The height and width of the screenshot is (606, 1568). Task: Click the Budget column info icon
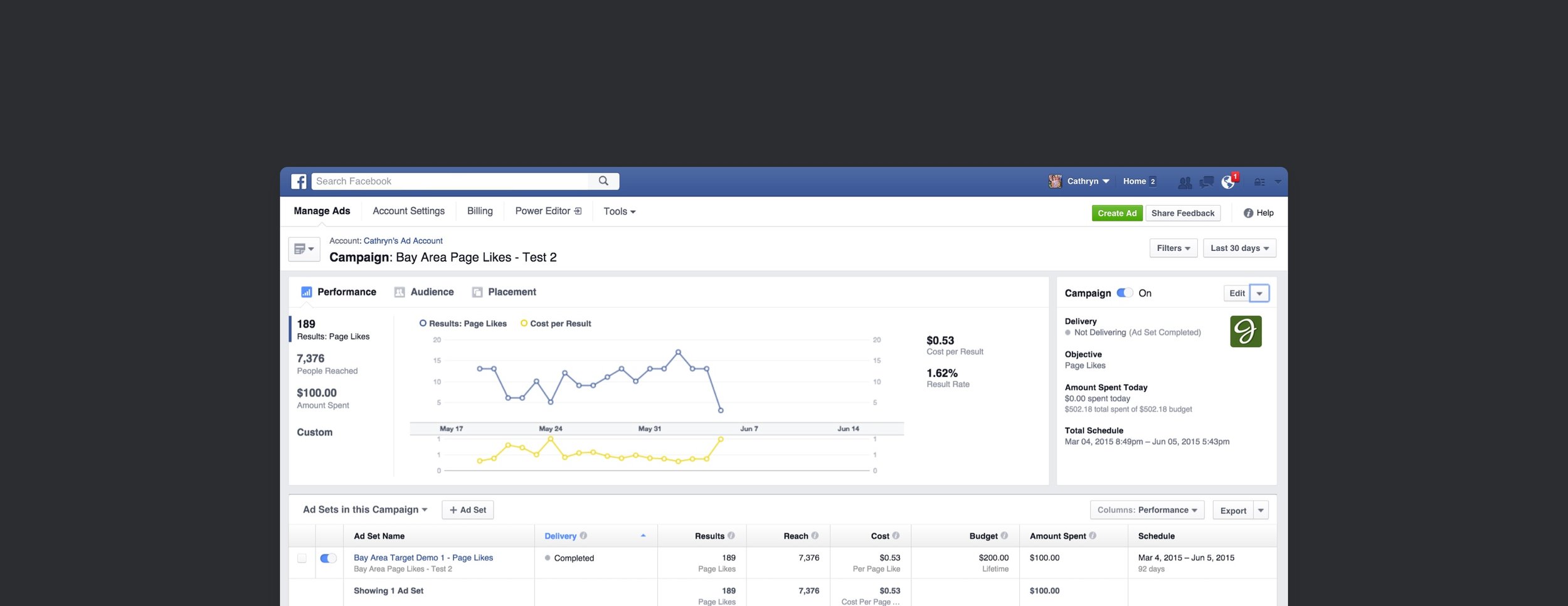click(x=1004, y=536)
